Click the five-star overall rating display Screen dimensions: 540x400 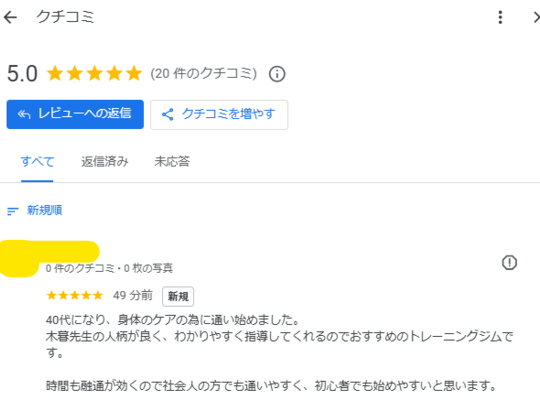(94, 74)
